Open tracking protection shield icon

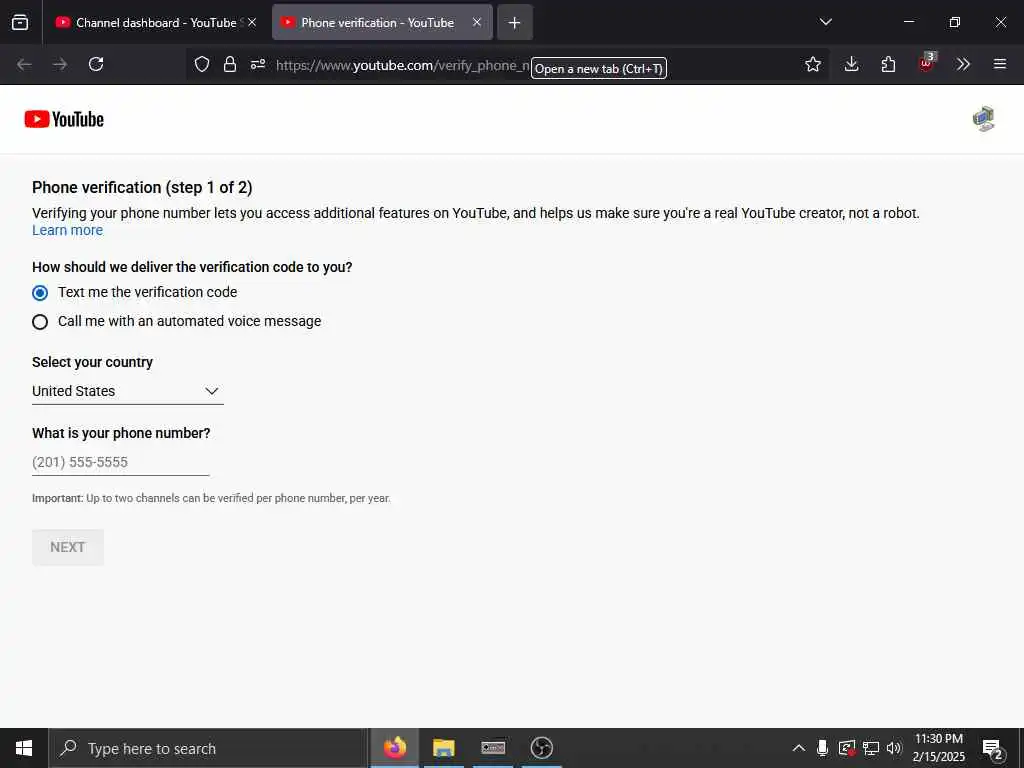point(202,64)
